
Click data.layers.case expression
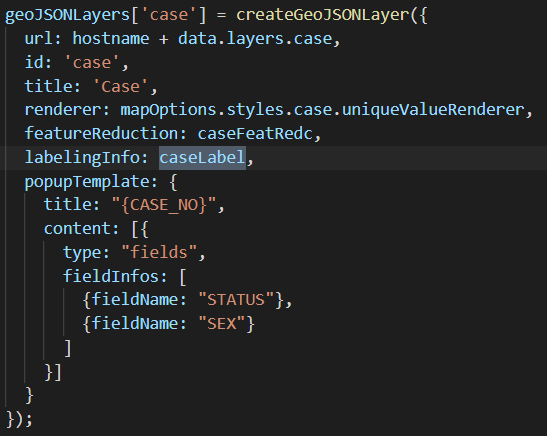[x=255, y=39]
